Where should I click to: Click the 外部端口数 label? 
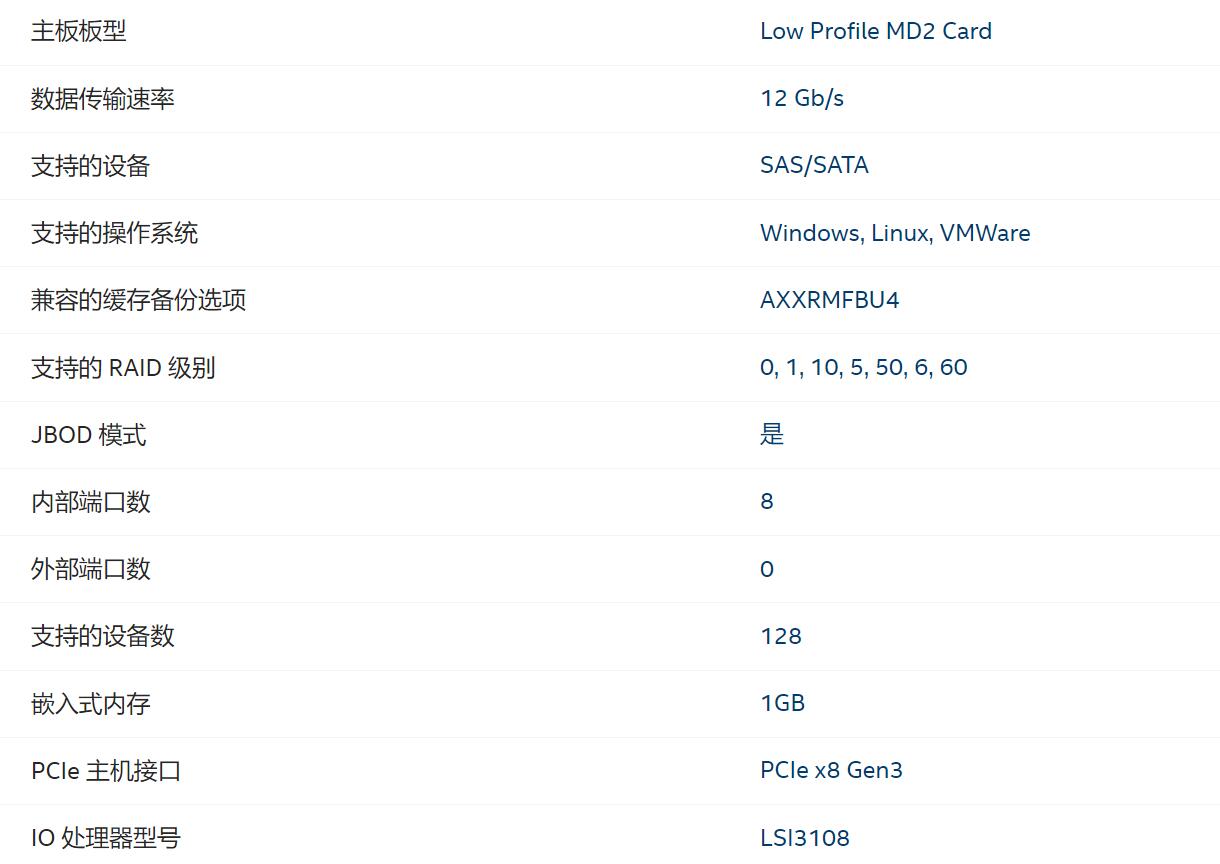(91, 569)
